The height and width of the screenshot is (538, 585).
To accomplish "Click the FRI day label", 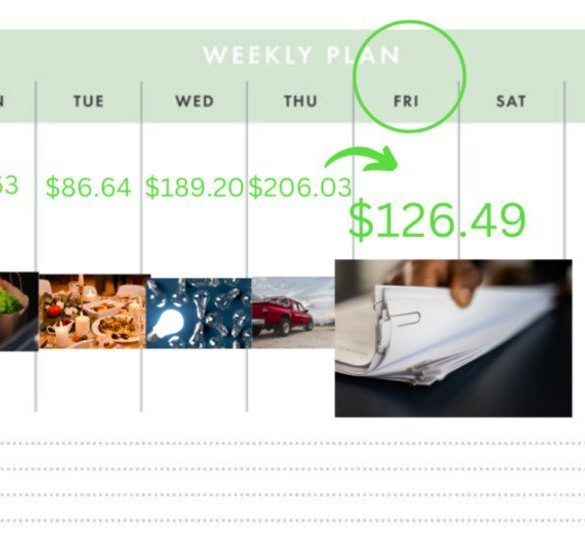I will pos(406,101).
